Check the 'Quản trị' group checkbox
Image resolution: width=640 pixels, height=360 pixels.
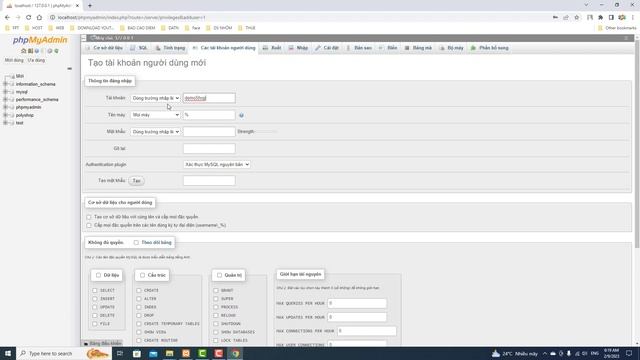click(219, 275)
